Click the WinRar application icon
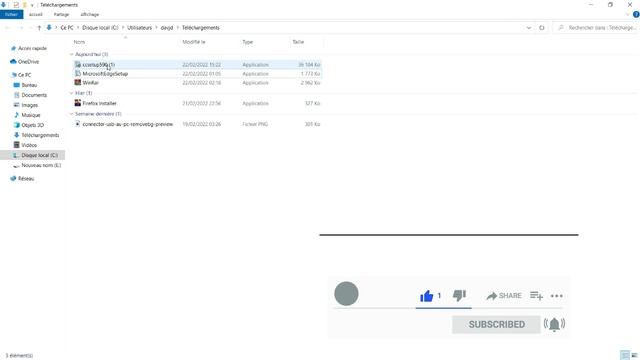 [78, 82]
